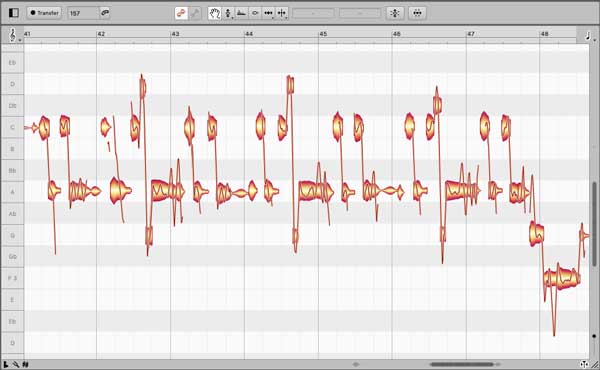Viewport: 600px width, 370px height.
Task: Click the second empty inspector value field
Action: coord(360,13)
